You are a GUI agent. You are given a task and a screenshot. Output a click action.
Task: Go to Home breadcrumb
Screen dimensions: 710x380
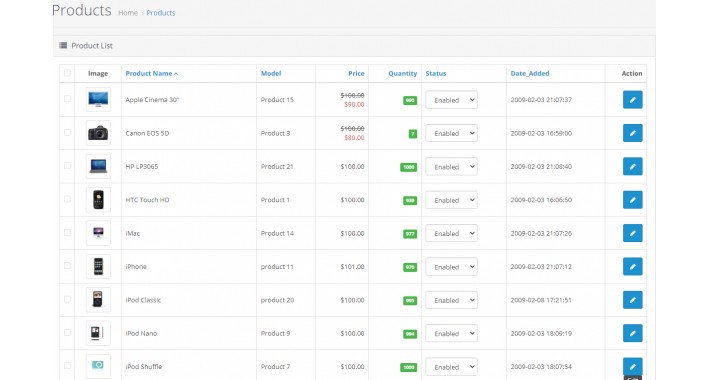point(128,13)
